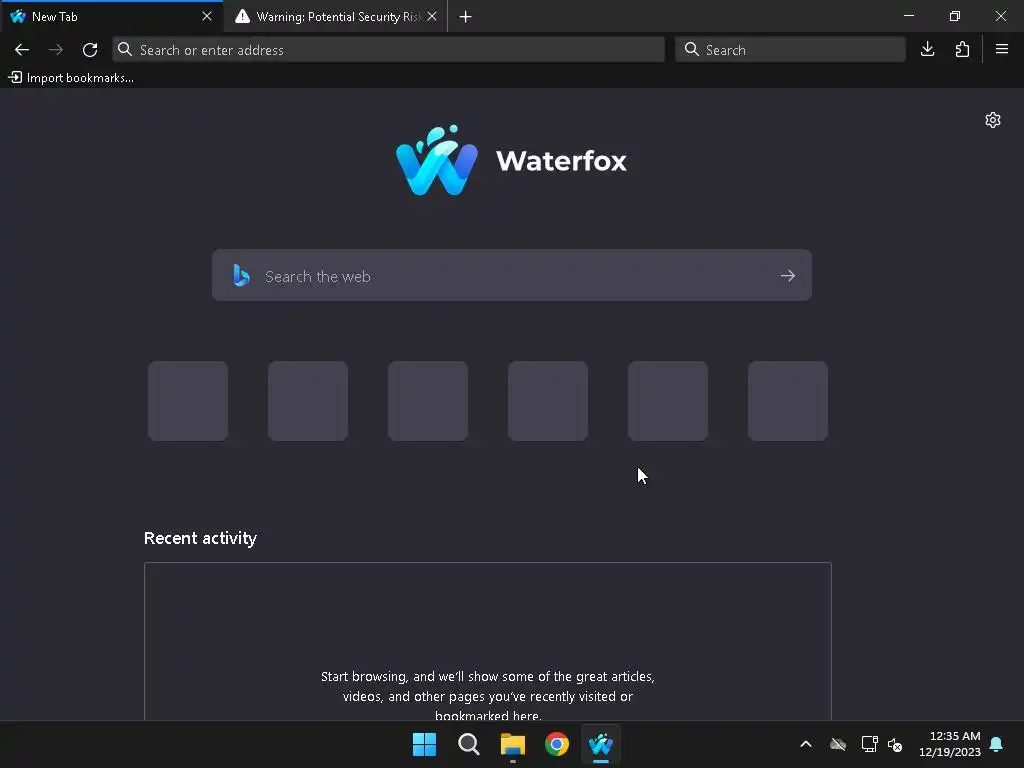Click the OneDrive cloud tray icon
Viewport: 1024px width, 768px height.
tap(838, 744)
